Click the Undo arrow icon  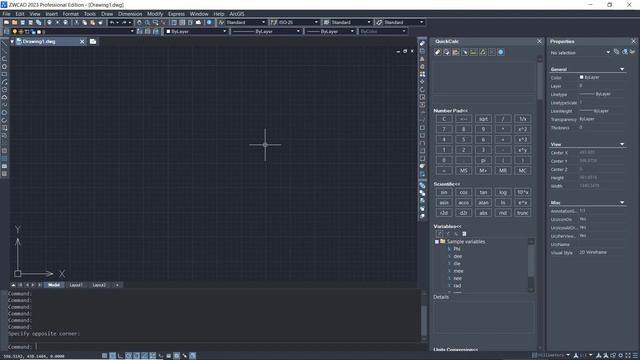(112, 22)
